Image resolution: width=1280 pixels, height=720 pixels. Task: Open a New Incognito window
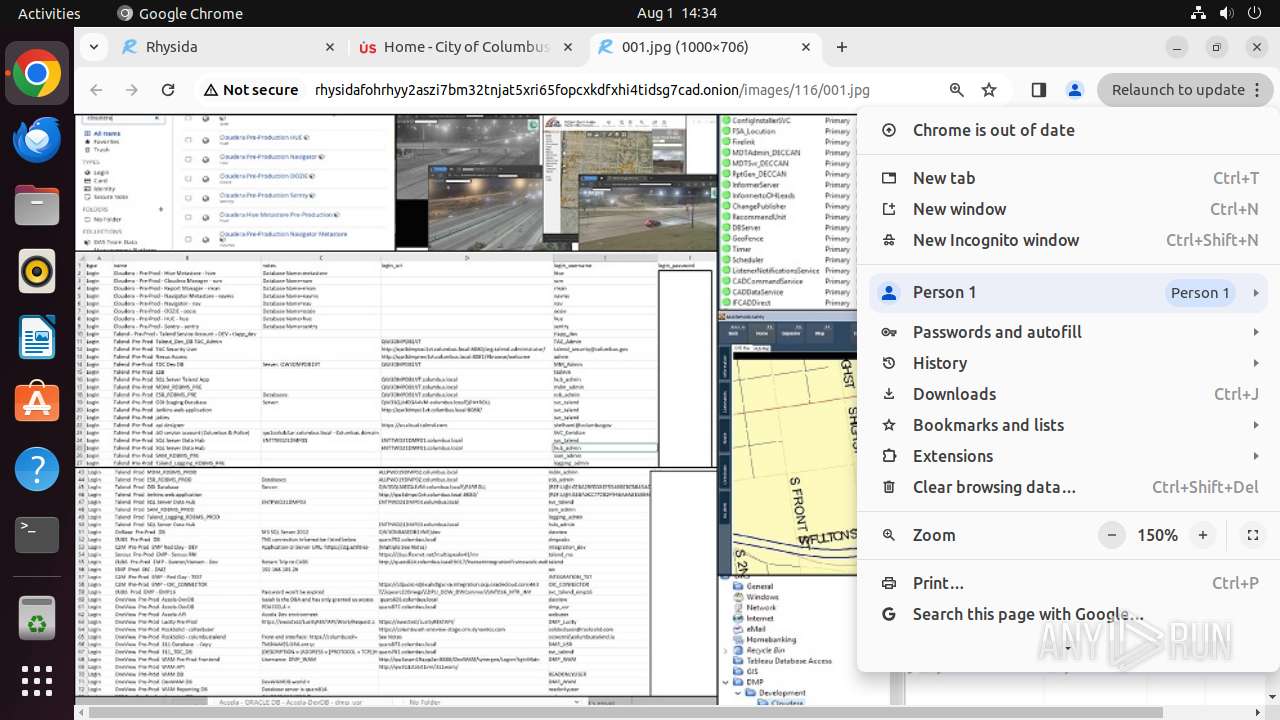[1068, 240]
